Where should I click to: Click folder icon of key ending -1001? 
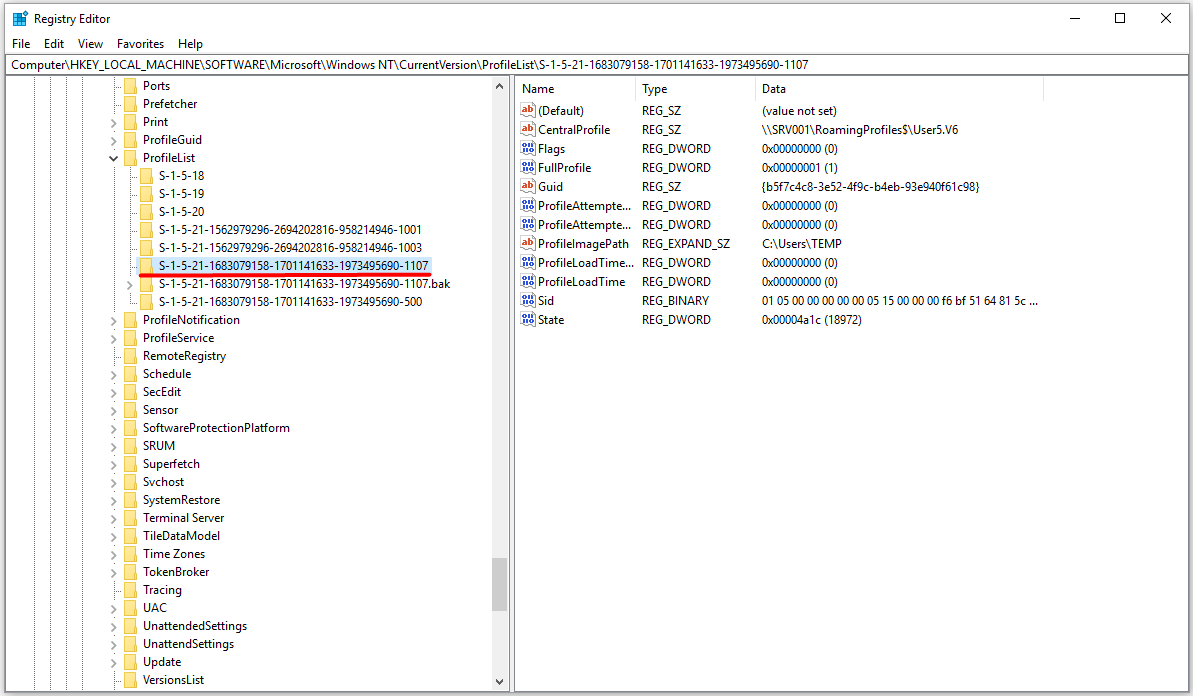tap(146, 230)
